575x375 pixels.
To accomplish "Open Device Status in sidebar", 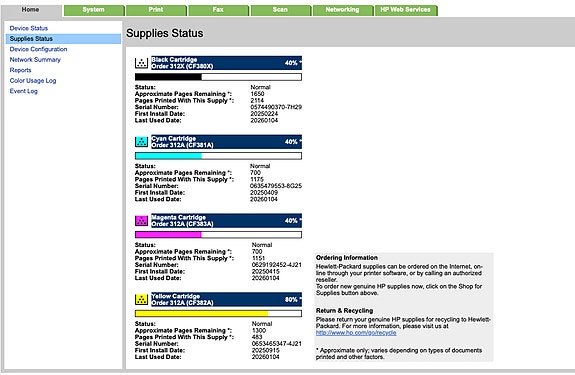I will (x=29, y=28).
